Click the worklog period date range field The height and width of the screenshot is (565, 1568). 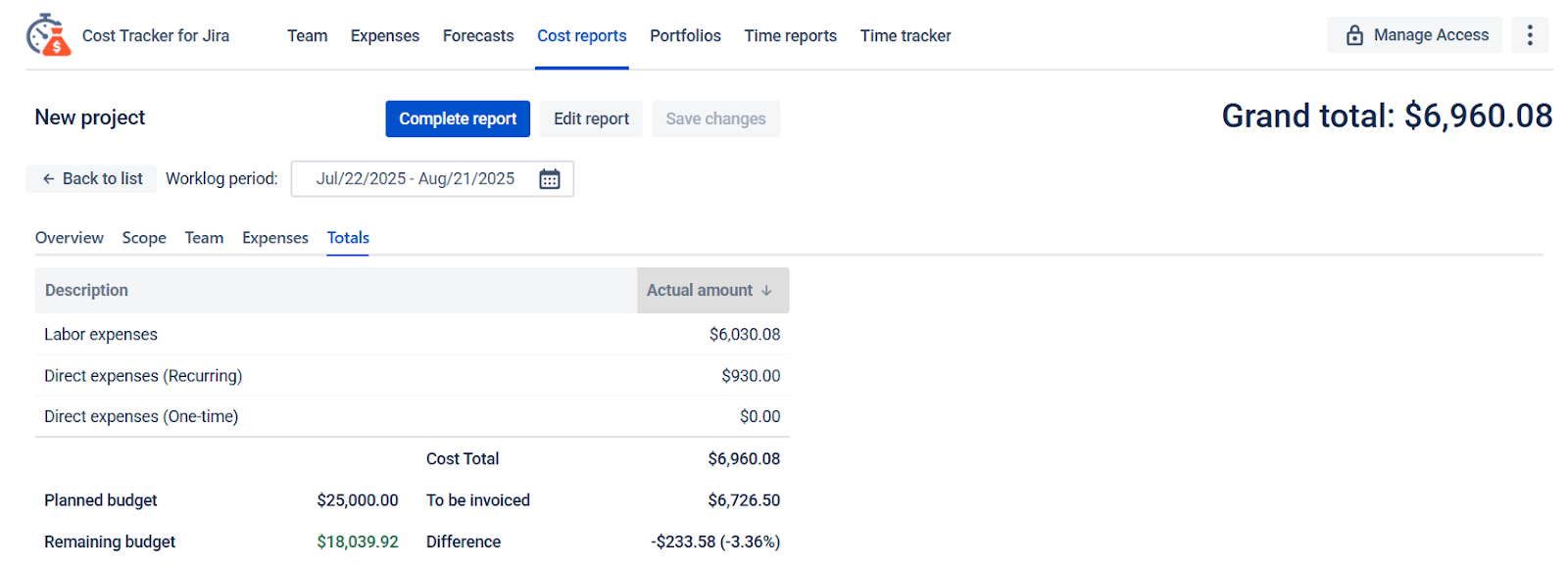[432, 179]
